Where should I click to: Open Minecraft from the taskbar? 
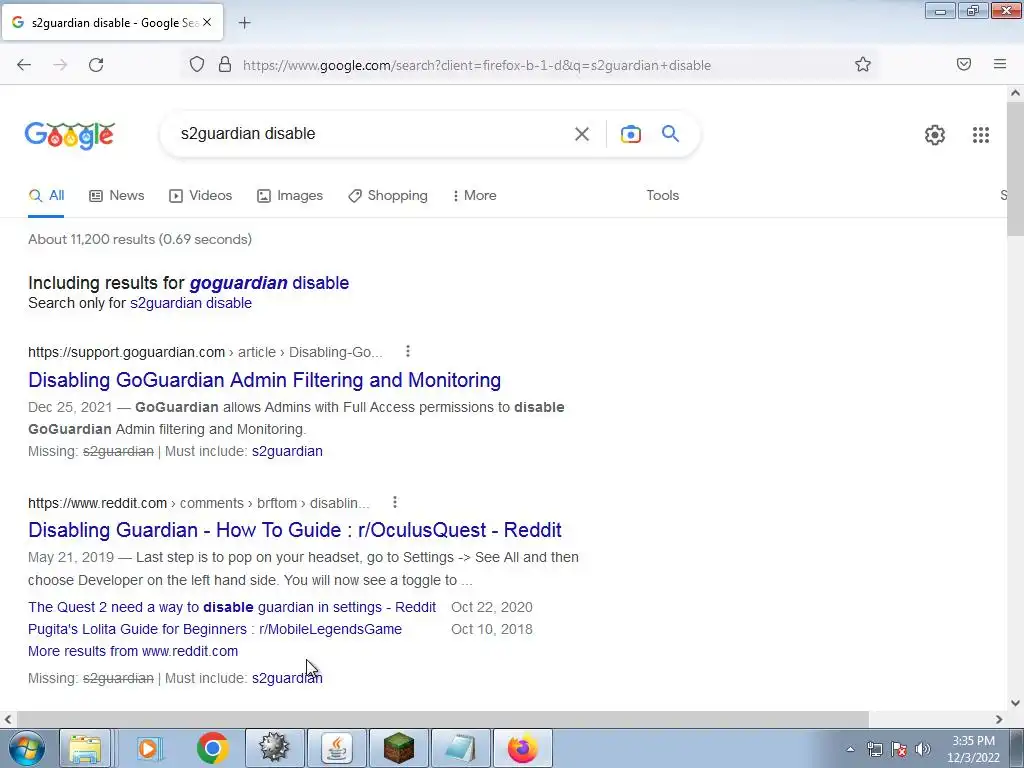[398, 748]
